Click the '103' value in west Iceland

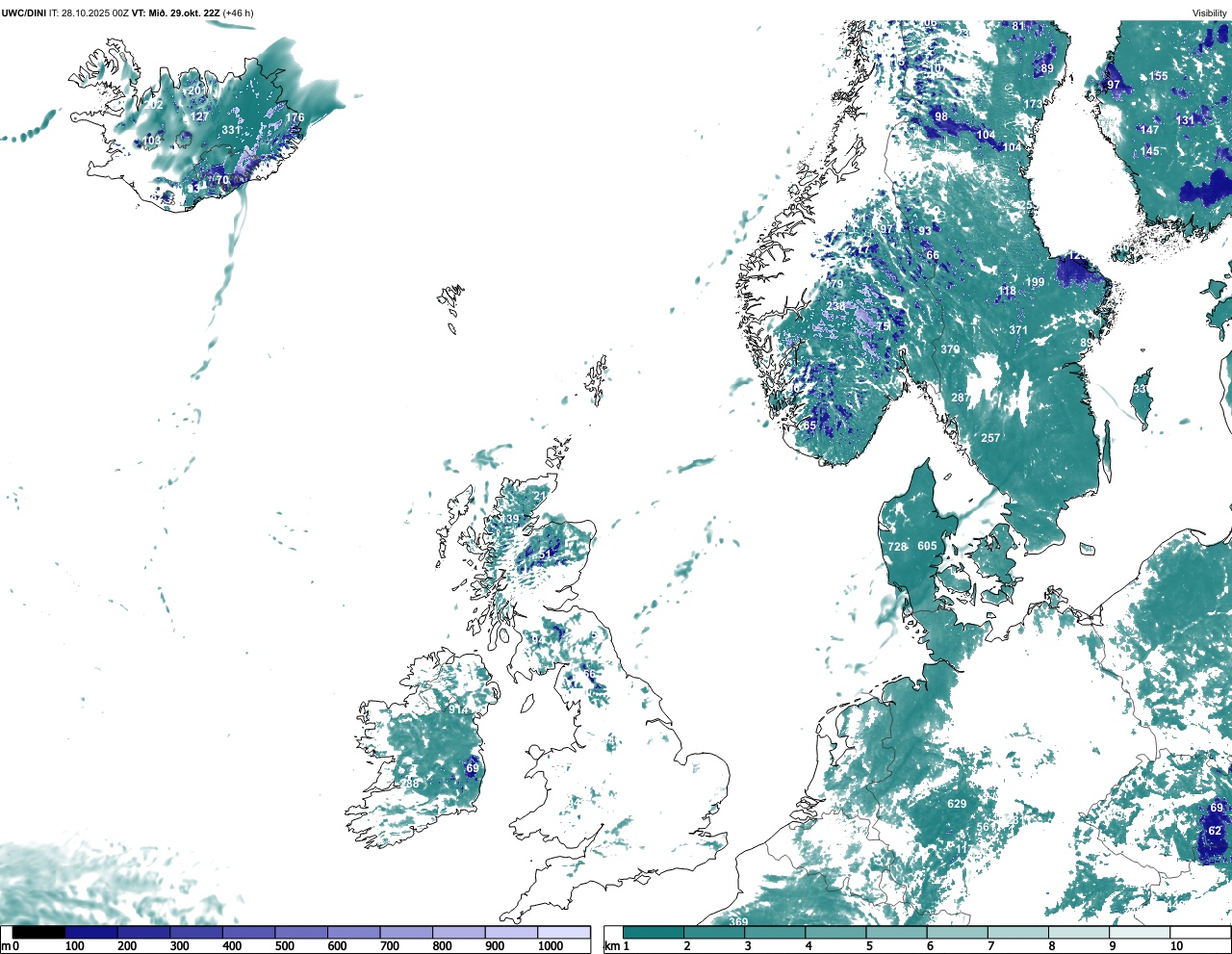click(x=152, y=141)
